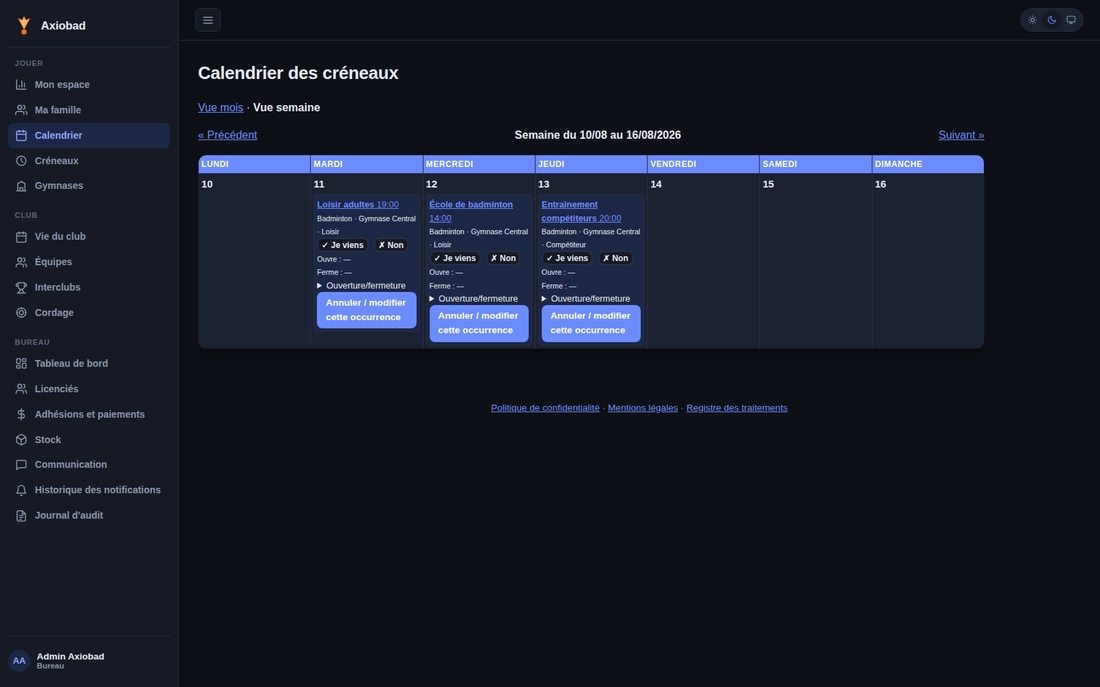Image resolution: width=1100 pixels, height=687 pixels.
Task: Confirm 'Je viens' for Entraînement compétiteurs
Action: 567,258
